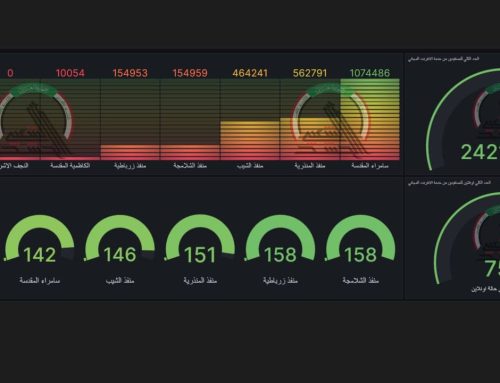
Task: Click bar label منفذ الشلامجة under the bar chart
Action: (190, 166)
